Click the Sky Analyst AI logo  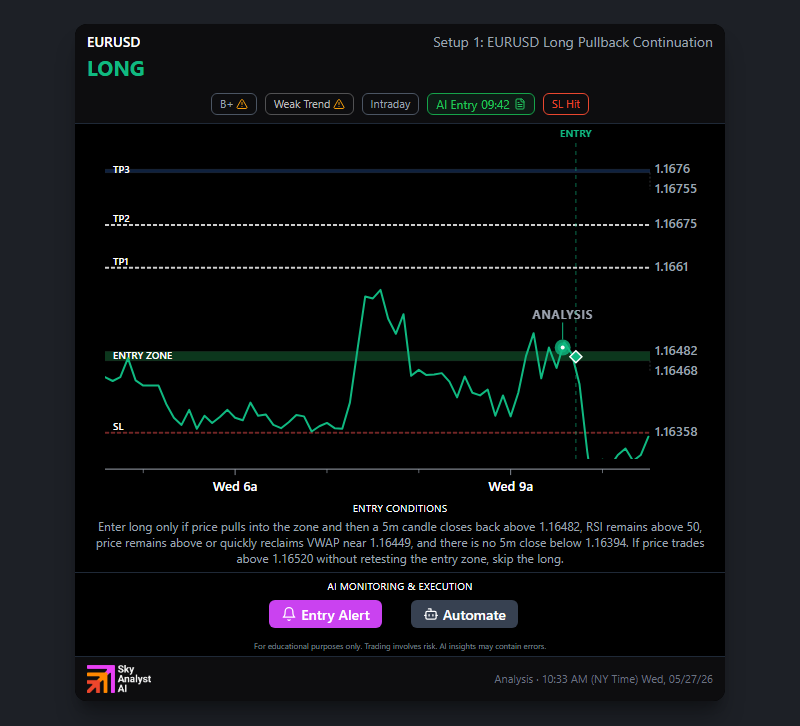point(119,679)
